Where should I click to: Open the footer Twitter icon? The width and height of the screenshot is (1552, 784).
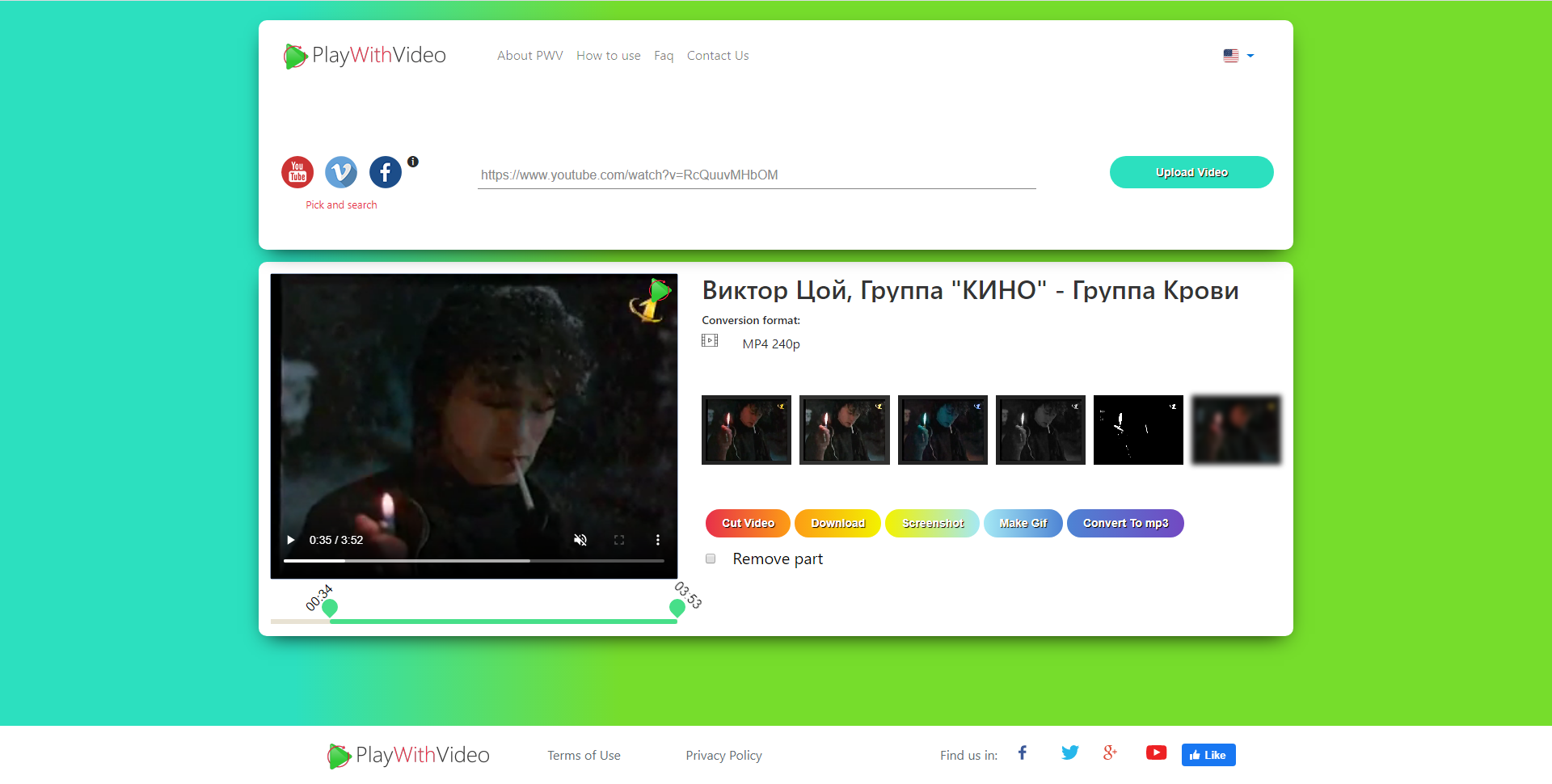1070,752
